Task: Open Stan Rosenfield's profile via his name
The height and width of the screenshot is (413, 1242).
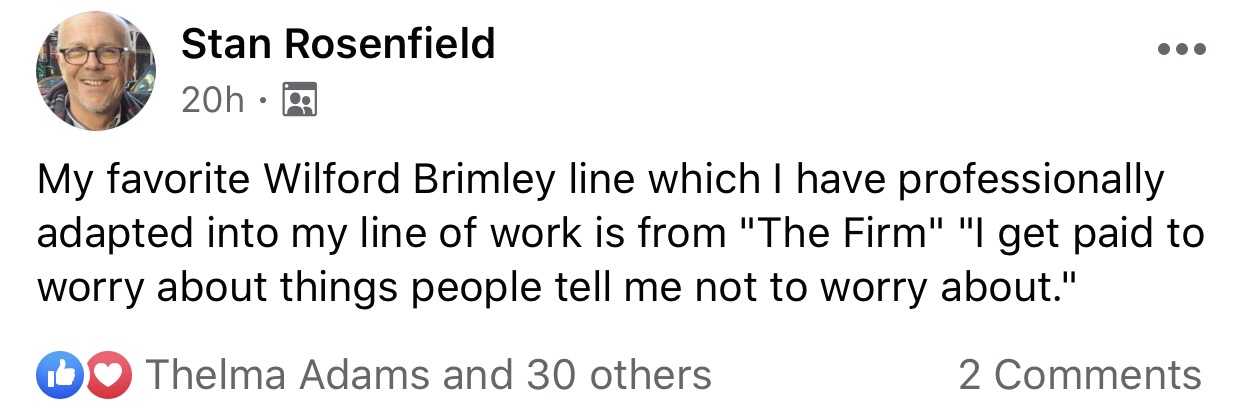Action: click(338, 43)
